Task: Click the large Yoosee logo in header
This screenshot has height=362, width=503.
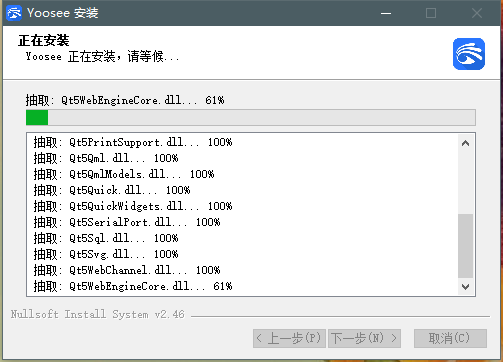Action: pyautogui.click(x=469, y=54)
